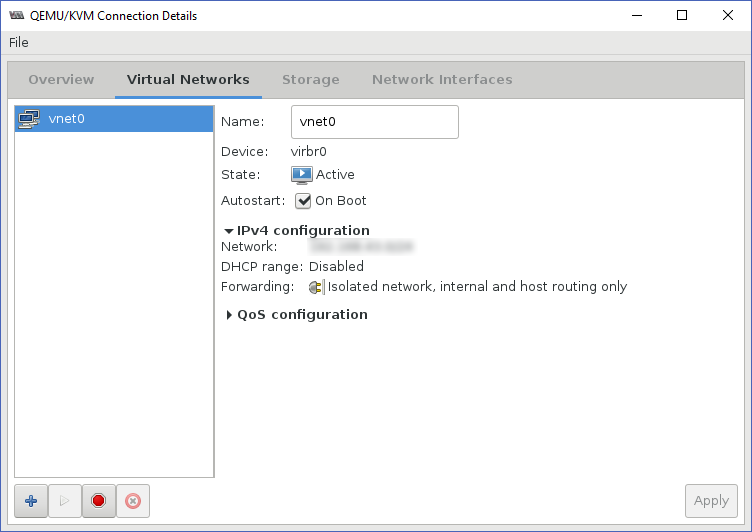
Task: Select the Virtual Networks tab
Action: (188, 80)
